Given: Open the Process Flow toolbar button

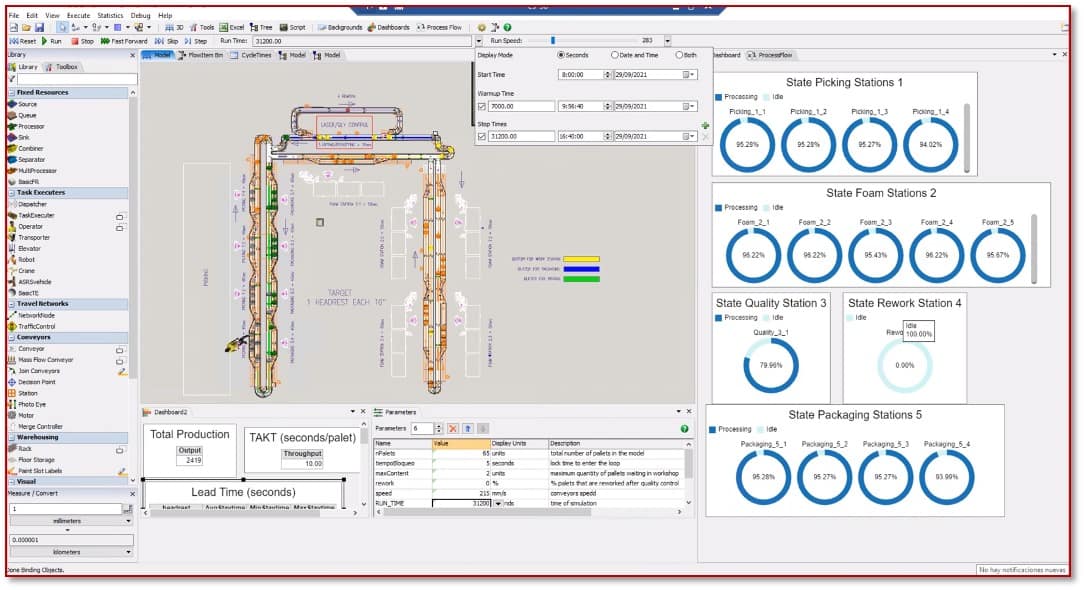Looking at the screenshot, I should [x=439, y=28].
